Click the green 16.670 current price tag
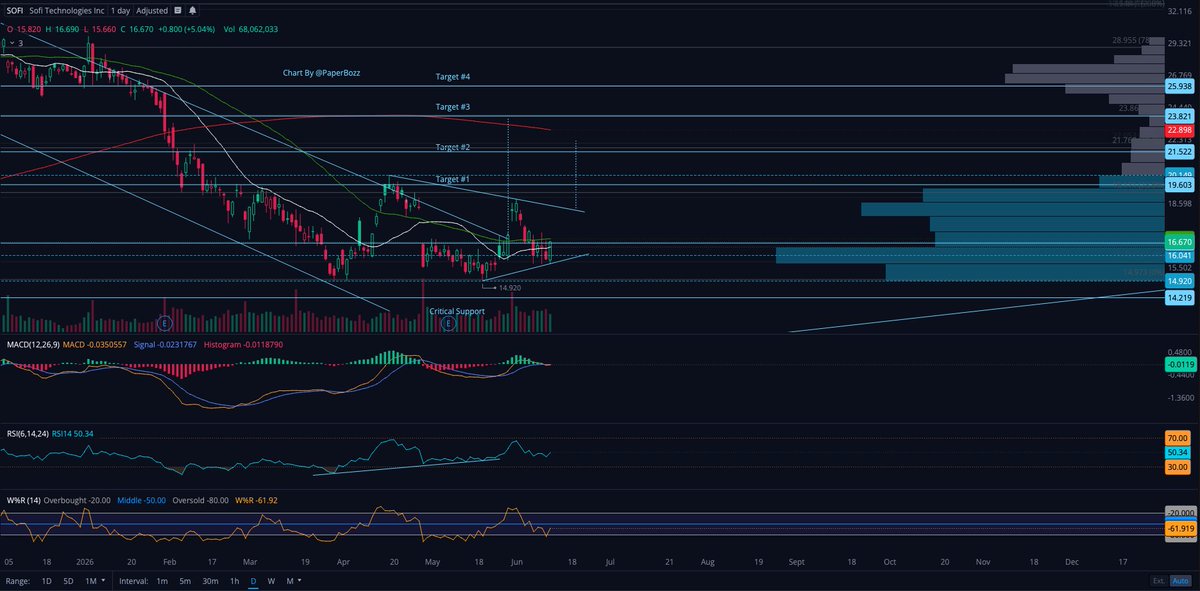 (1179, 242)
